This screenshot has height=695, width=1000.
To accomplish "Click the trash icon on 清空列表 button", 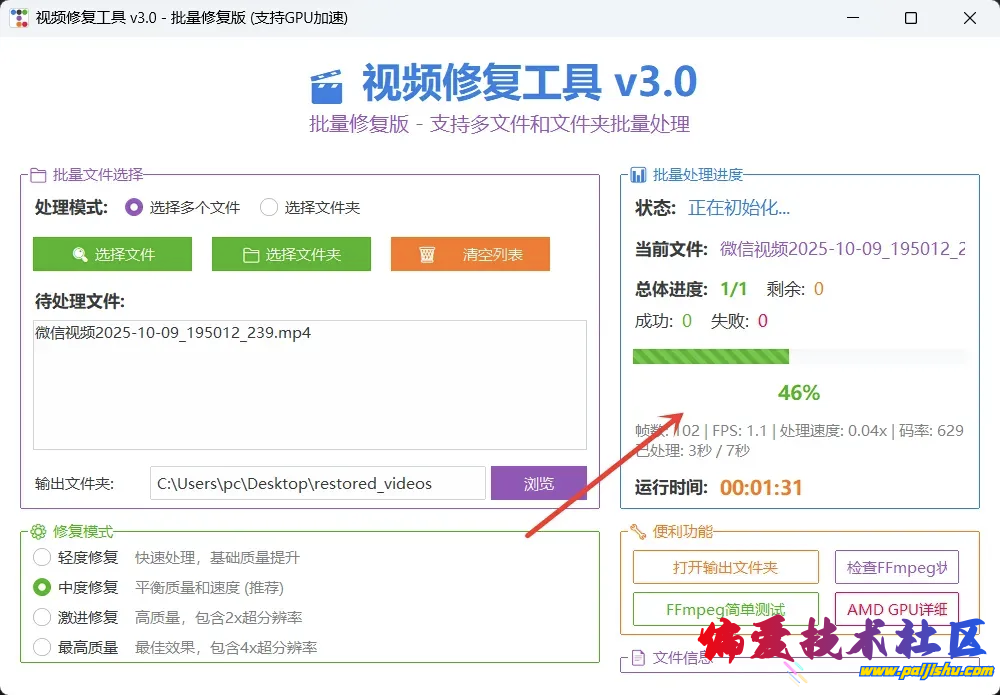I will click(x=427, y=254).
